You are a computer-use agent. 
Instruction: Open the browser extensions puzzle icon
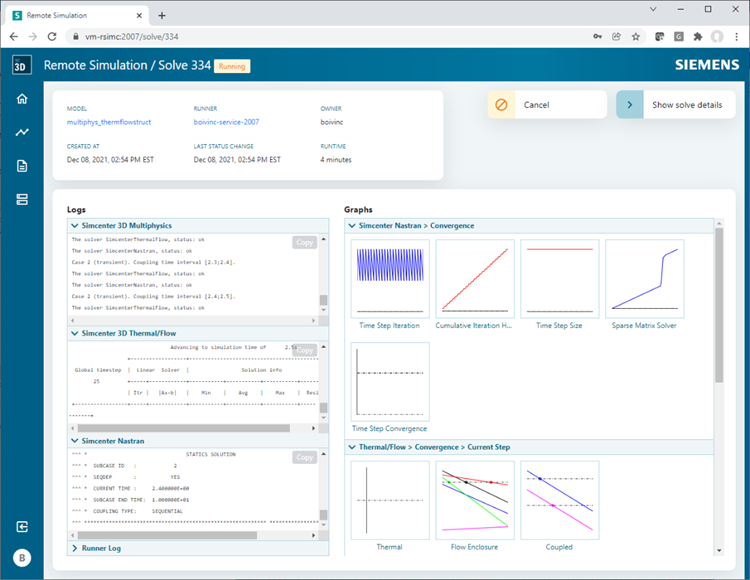(x=698, y=36)
